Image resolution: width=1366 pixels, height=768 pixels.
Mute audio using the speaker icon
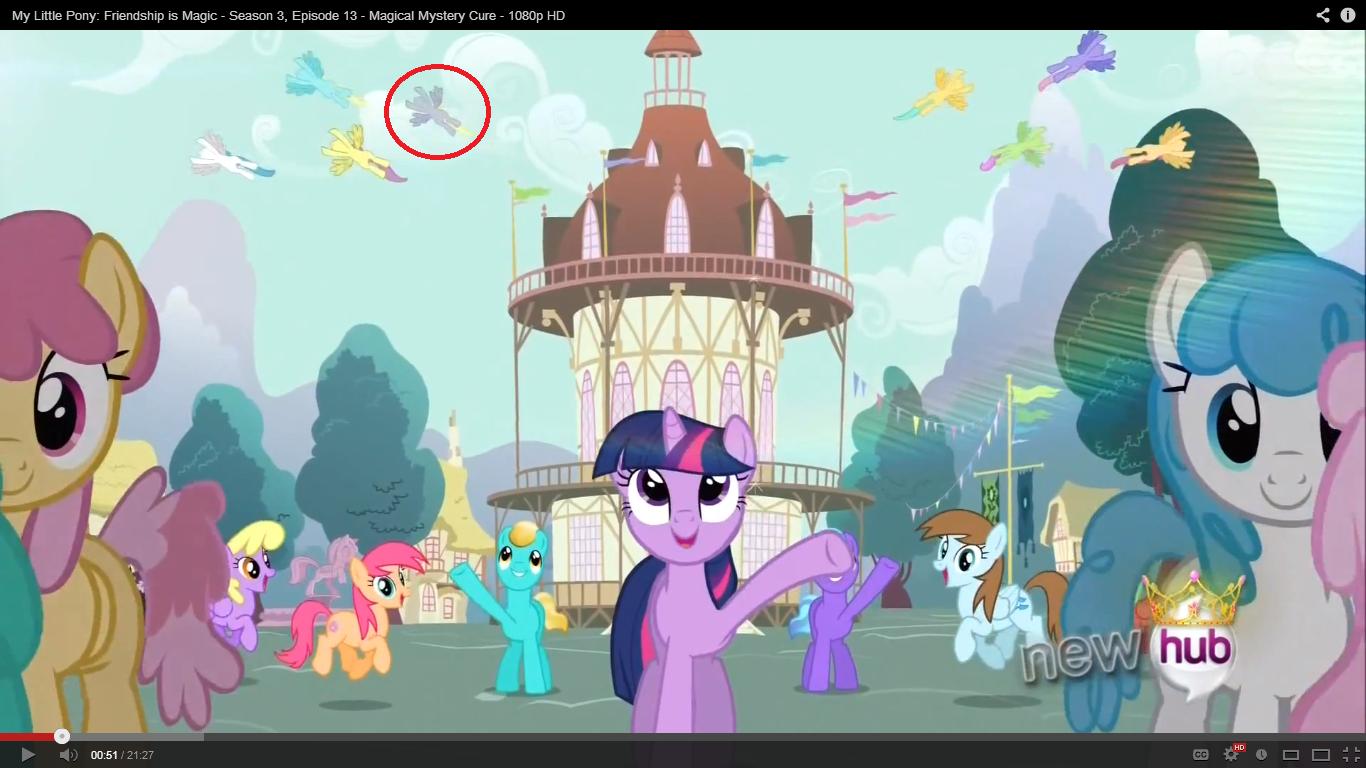pyautogui.click(x=68, y=755)
